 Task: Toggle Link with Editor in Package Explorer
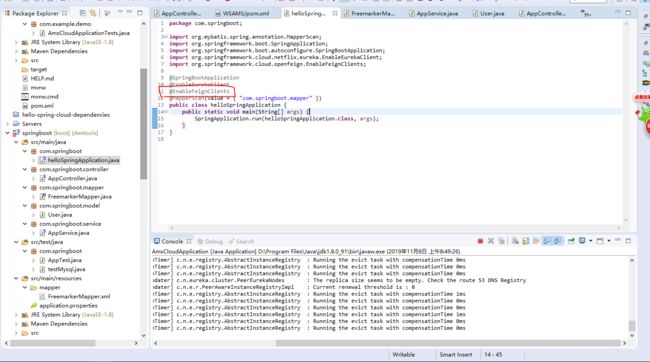(x=93, y=13)
